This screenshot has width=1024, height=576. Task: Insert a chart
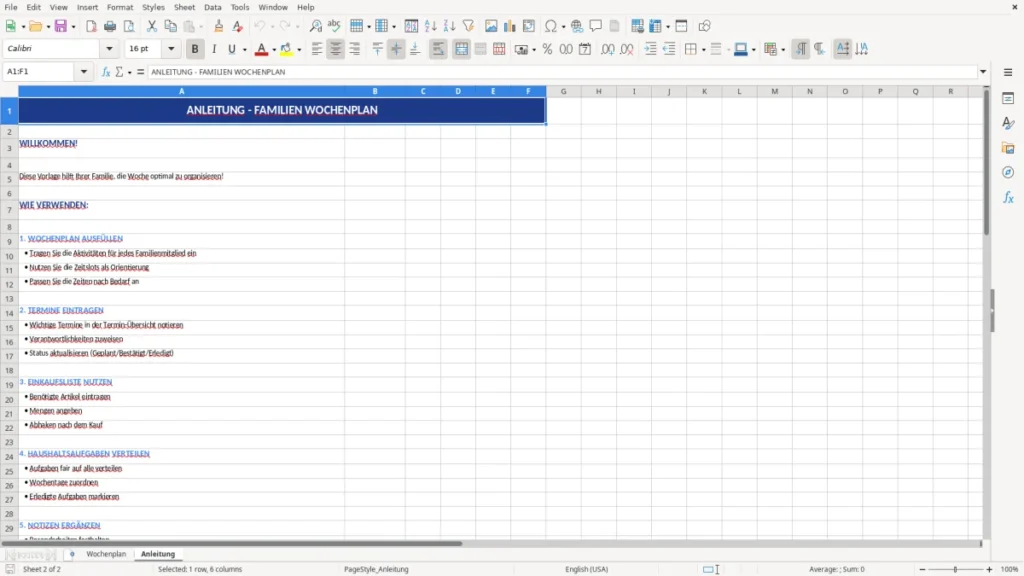[510, 26]
